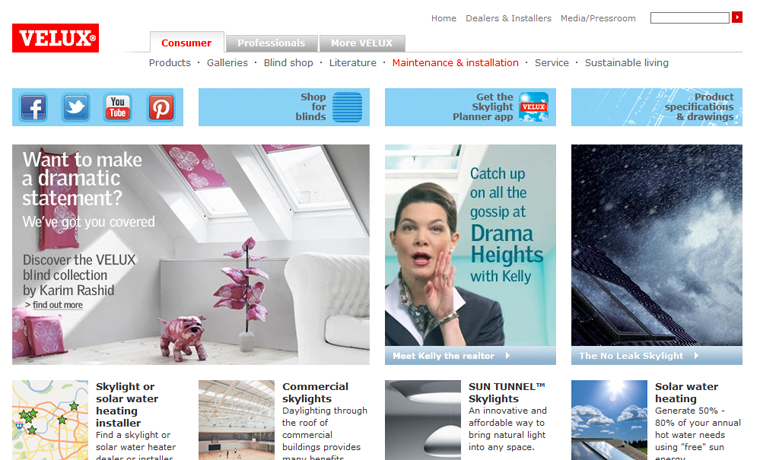Open the Sustainable living menu item

pyautogui.click(x=627, y=63)
